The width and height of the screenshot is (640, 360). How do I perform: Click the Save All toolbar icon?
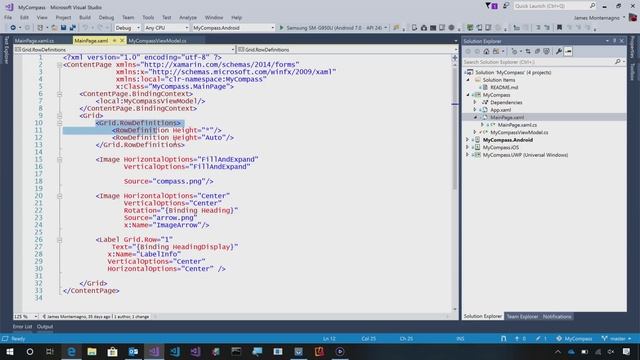click(73, 28)
